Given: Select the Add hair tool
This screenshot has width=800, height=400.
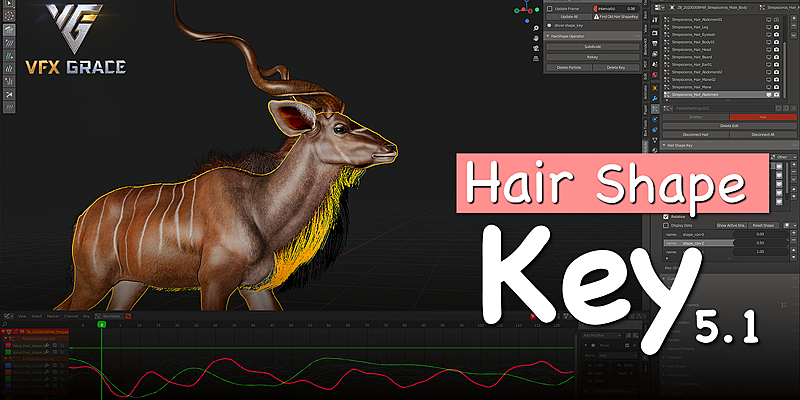Looking at the screenshot, I should 9,55.
